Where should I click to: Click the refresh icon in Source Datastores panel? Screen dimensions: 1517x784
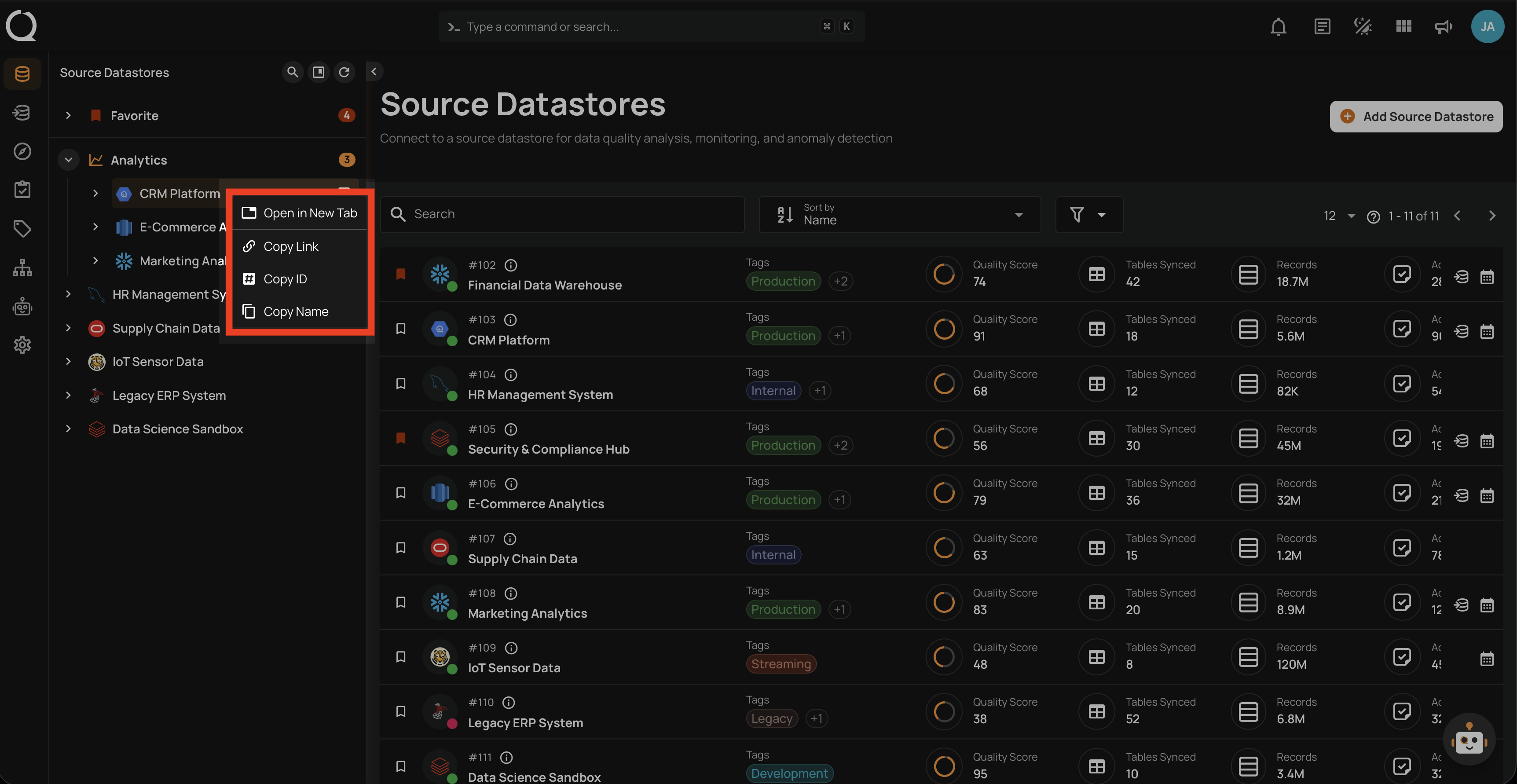[x=344, y=72]
